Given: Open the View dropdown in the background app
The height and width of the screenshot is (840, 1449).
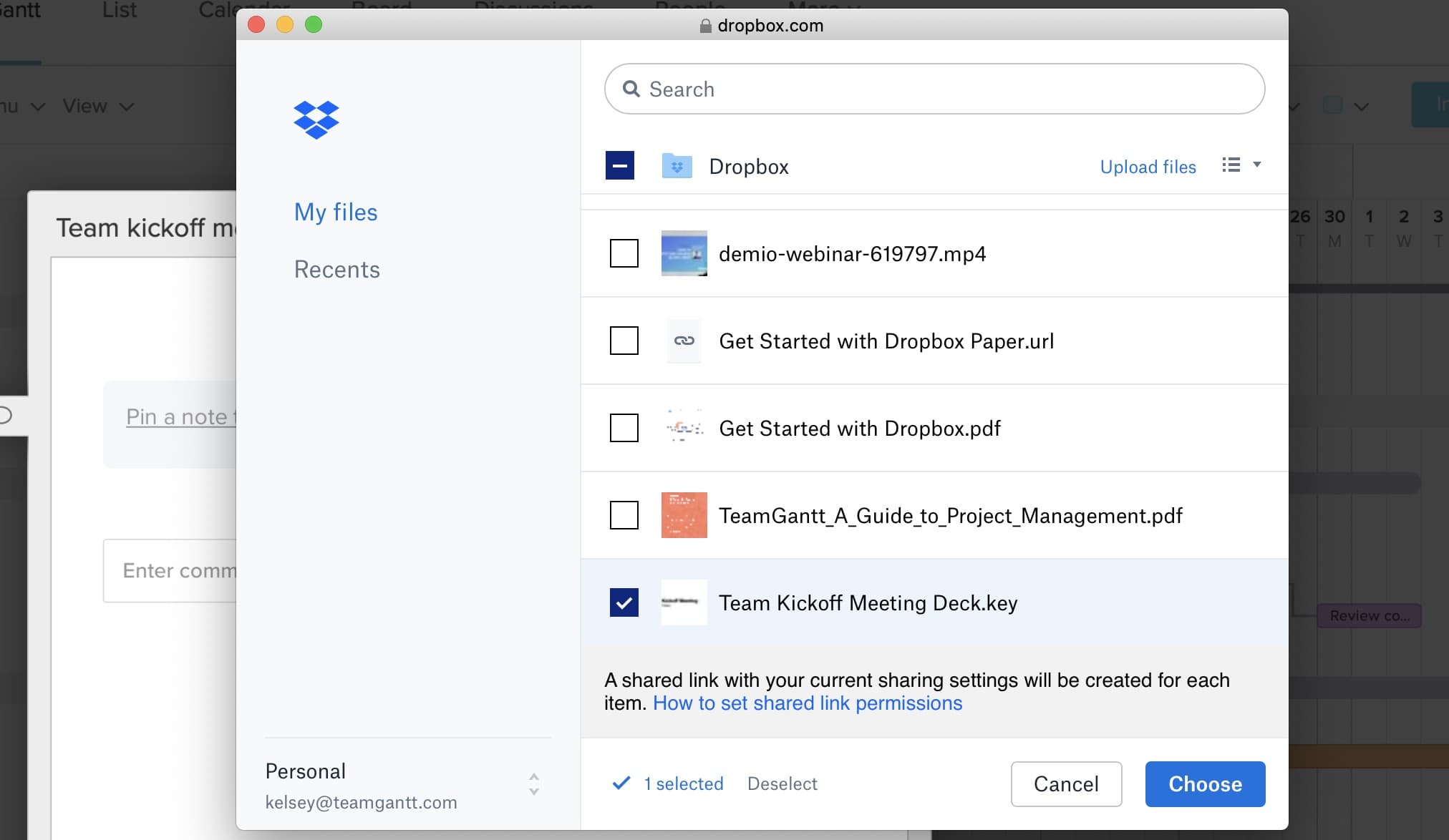Looking at the screenshot, I should point(97,105).
